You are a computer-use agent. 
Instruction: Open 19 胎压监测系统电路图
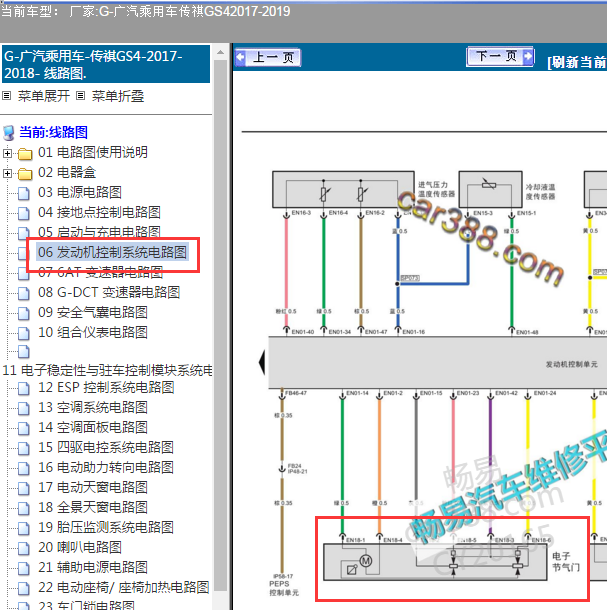click(106, 528)
